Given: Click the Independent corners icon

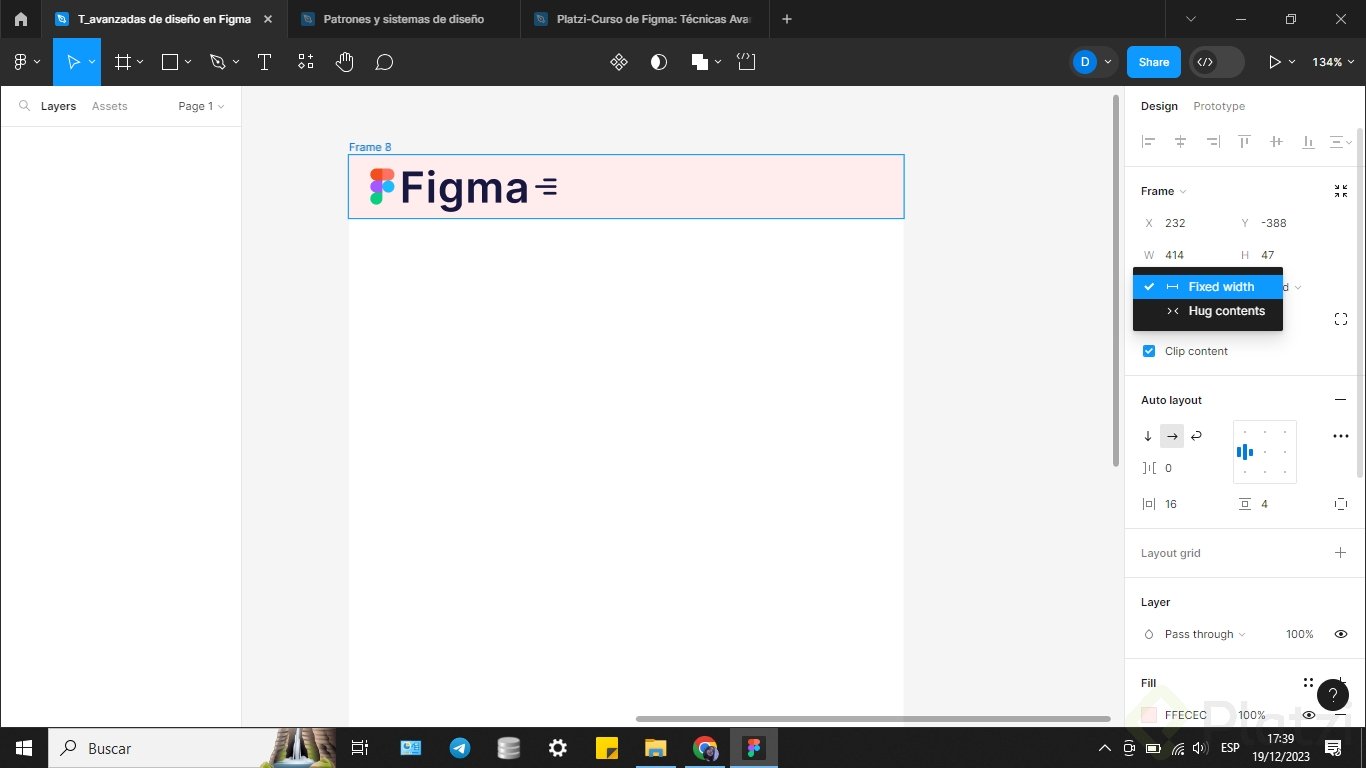Looking at the screenshot, I should [x=1341, y=319].
